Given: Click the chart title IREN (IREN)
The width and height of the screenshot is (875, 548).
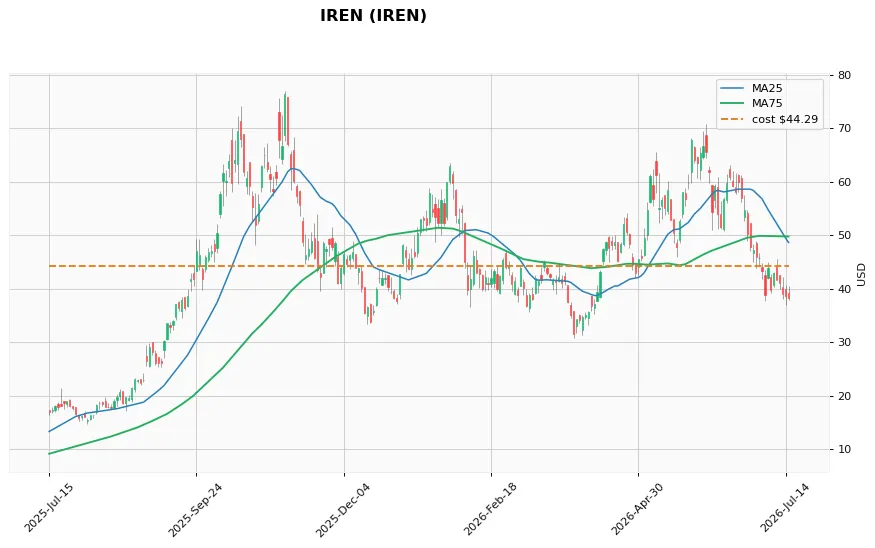Looking at the screenshot, I should tap(373, 16).
